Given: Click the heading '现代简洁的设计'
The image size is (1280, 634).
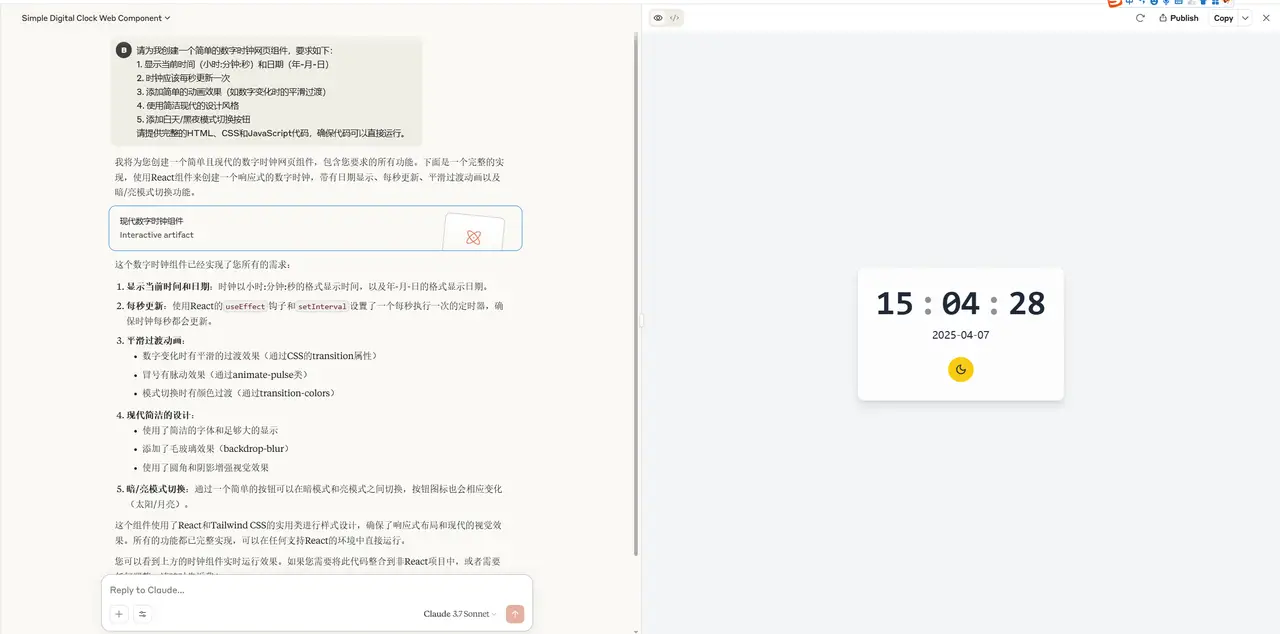Looking at the screenshot, I should point(161,415).
